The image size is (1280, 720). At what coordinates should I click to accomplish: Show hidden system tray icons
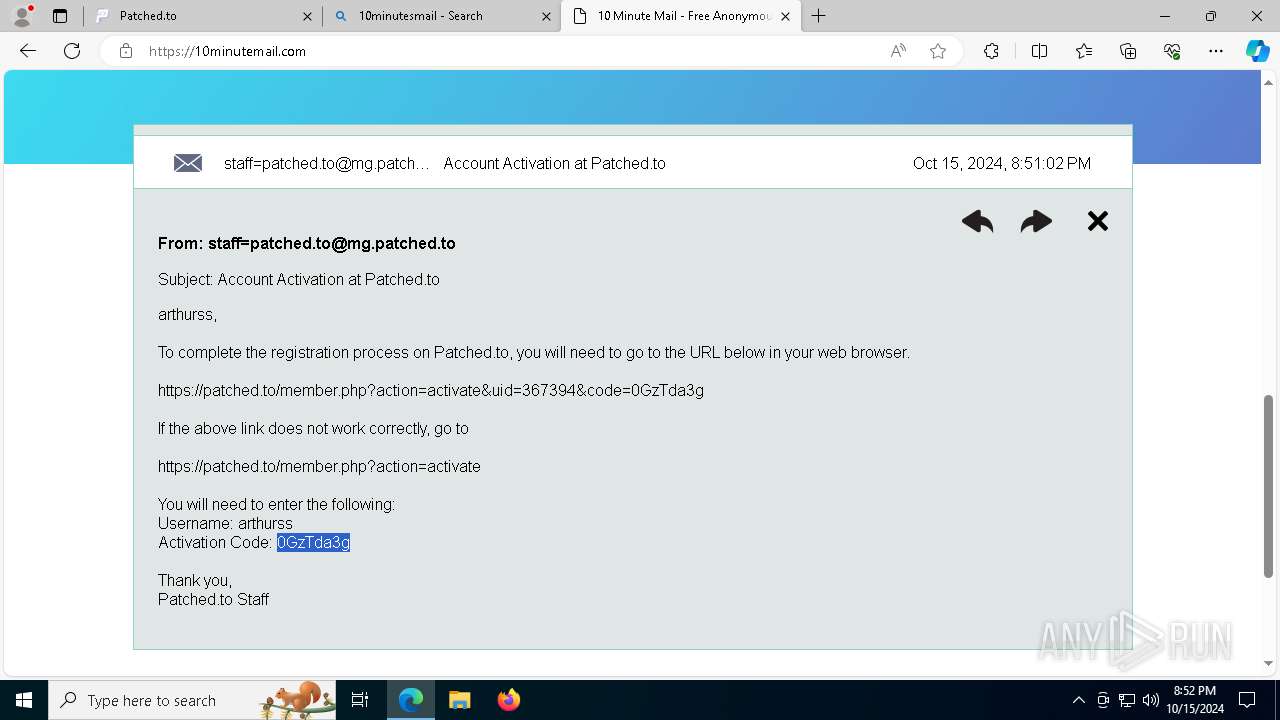coord(1078,700)
